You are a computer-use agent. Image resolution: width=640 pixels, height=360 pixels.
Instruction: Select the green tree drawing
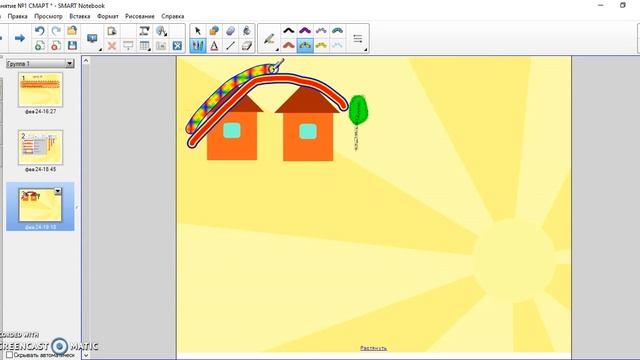coord(358,110)
